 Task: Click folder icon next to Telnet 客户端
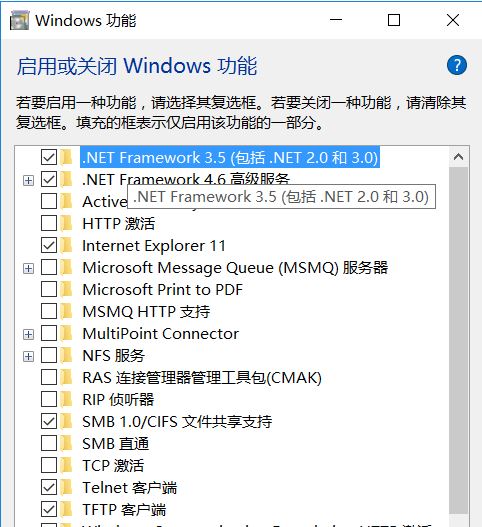point(67,488)
